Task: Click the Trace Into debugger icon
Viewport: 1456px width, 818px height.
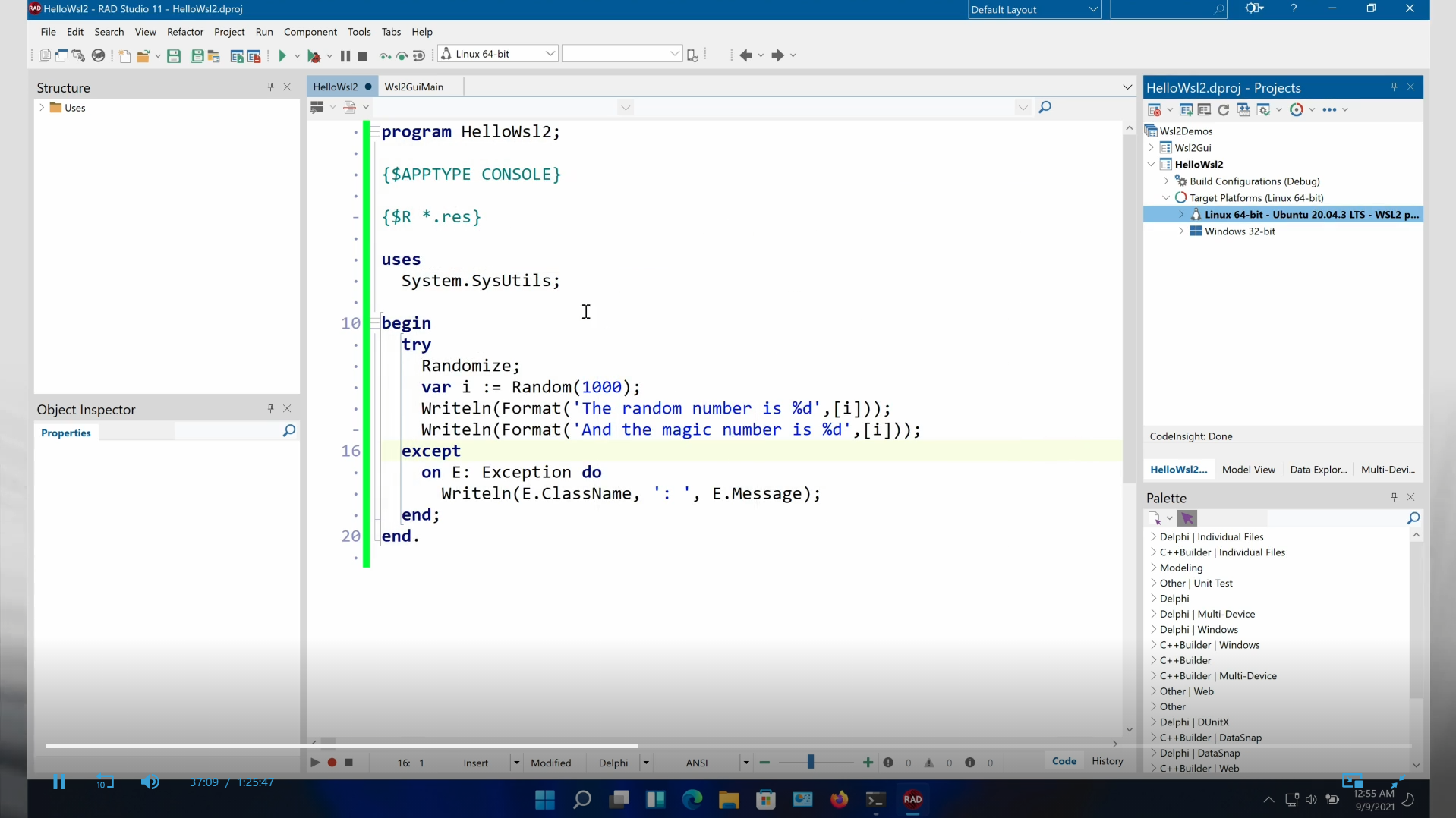Action: coord(385,55)
